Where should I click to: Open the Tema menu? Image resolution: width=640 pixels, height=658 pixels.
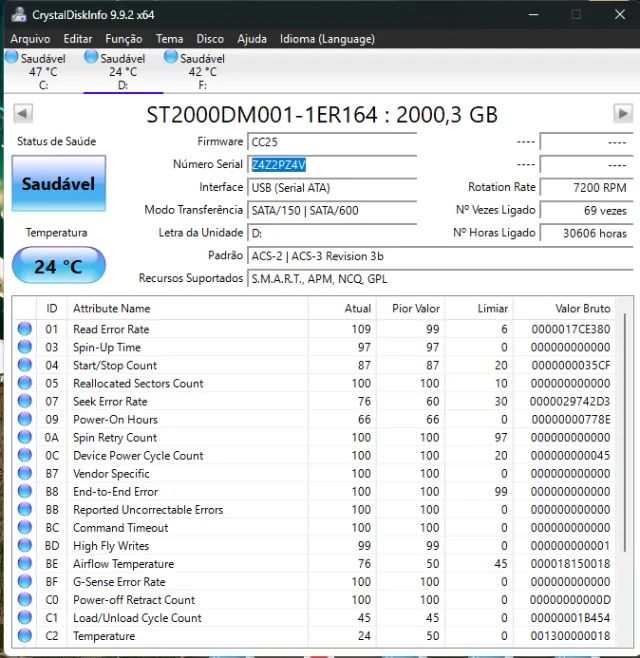pos(170,39)
